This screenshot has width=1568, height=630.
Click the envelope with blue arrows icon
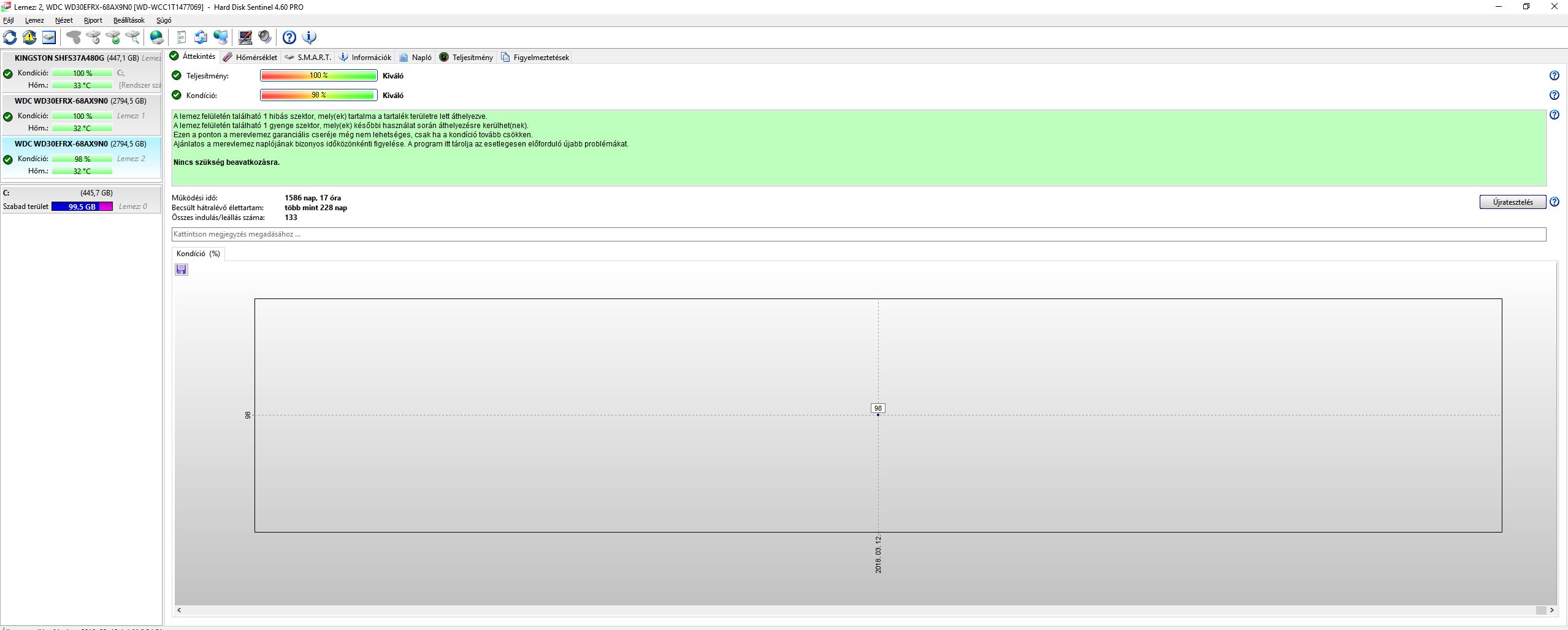tap(201, 37)
